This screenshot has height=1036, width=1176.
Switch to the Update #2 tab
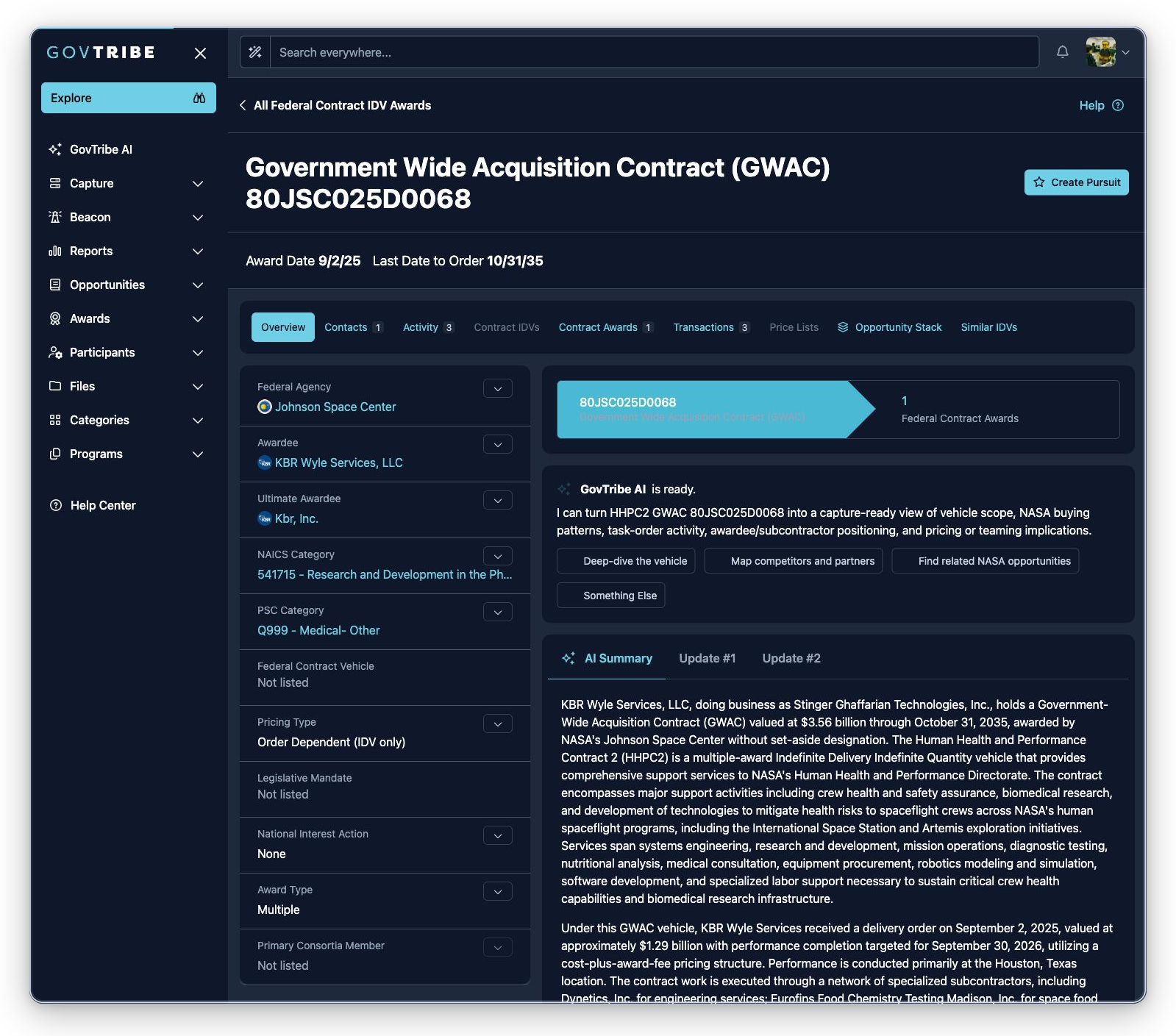click(791, 658)
